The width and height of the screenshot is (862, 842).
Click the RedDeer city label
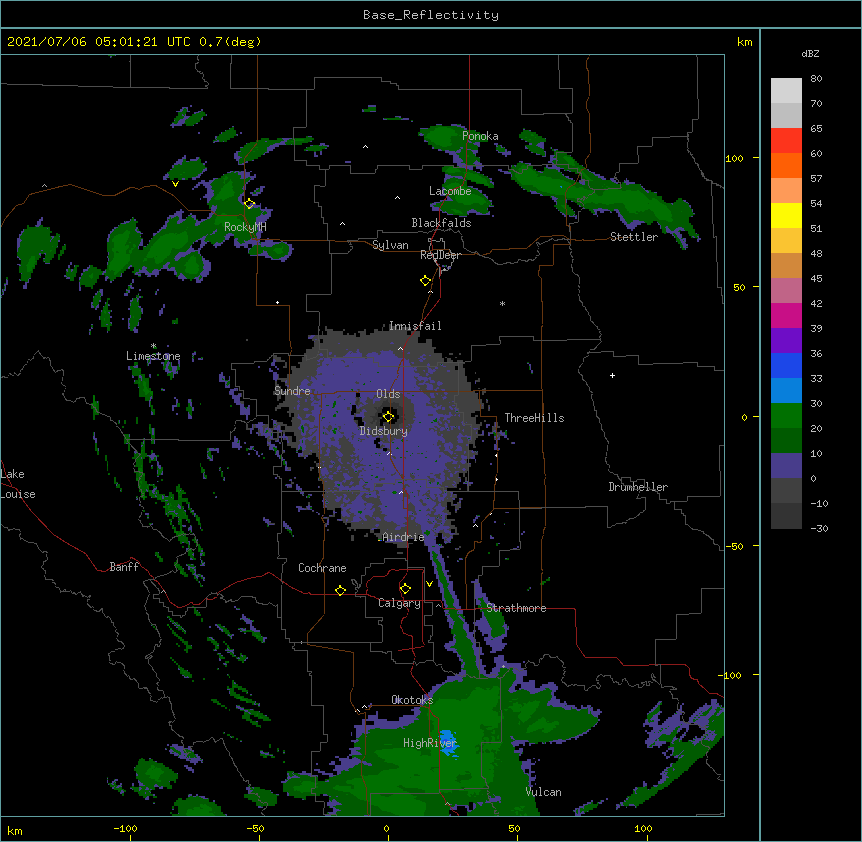tap(440, 255)
